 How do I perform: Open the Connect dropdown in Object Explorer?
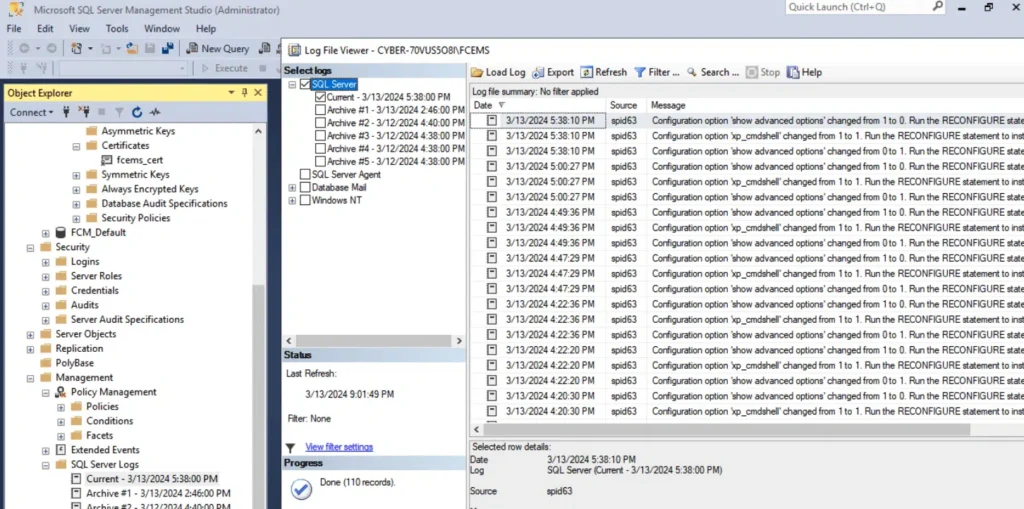[31, 112]
